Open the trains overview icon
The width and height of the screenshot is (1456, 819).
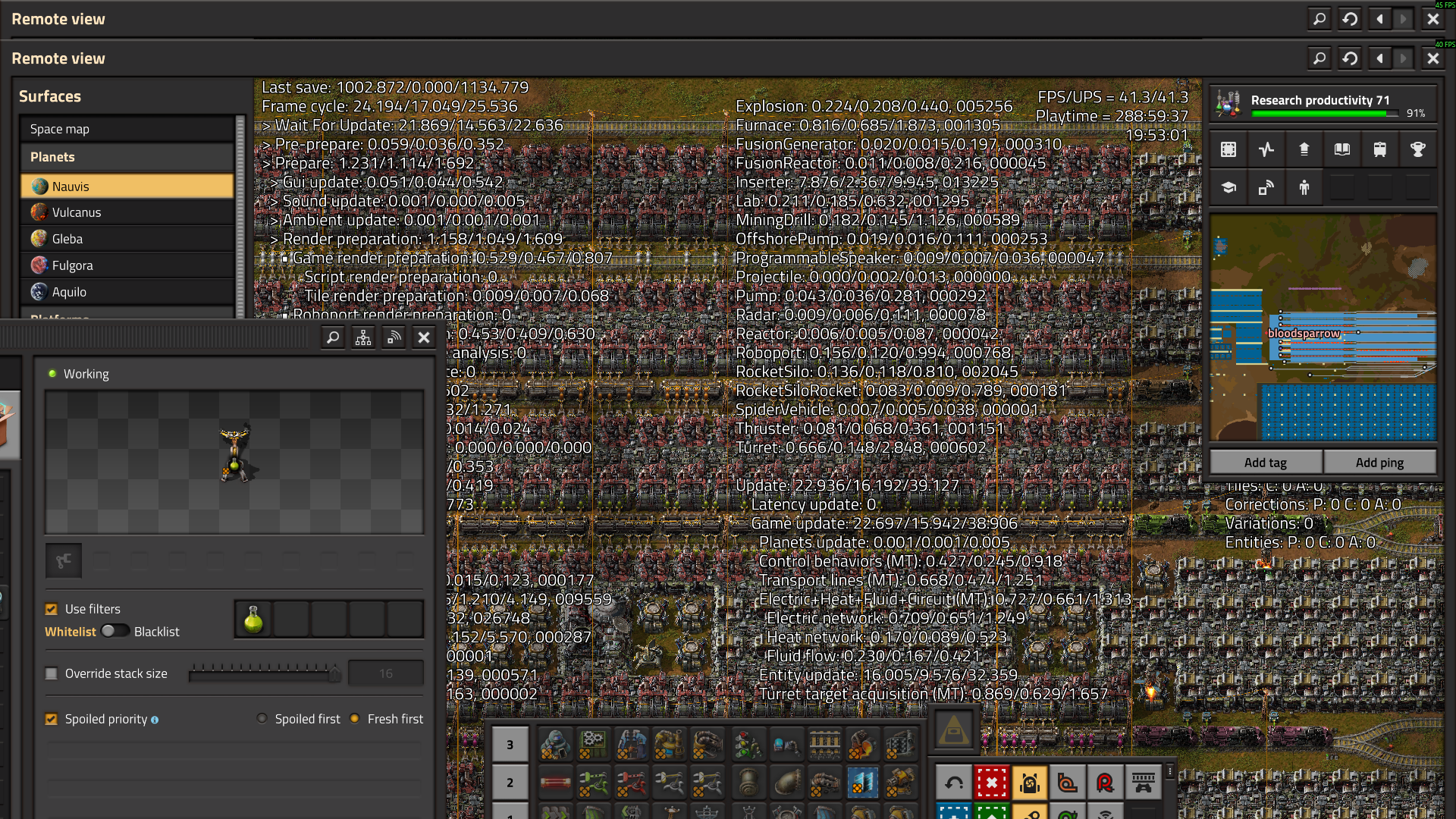click(1380, 149)
